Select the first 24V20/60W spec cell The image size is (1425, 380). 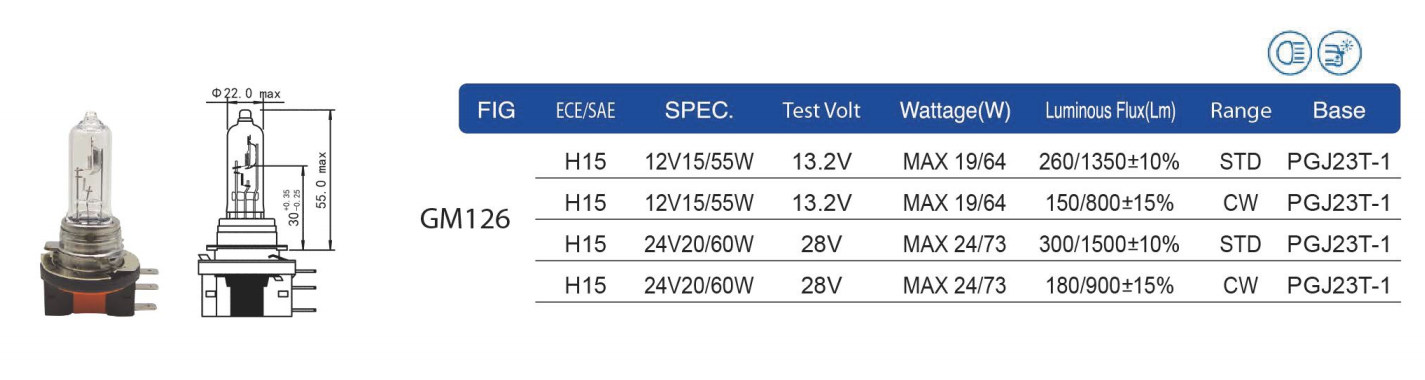(698, 245)
